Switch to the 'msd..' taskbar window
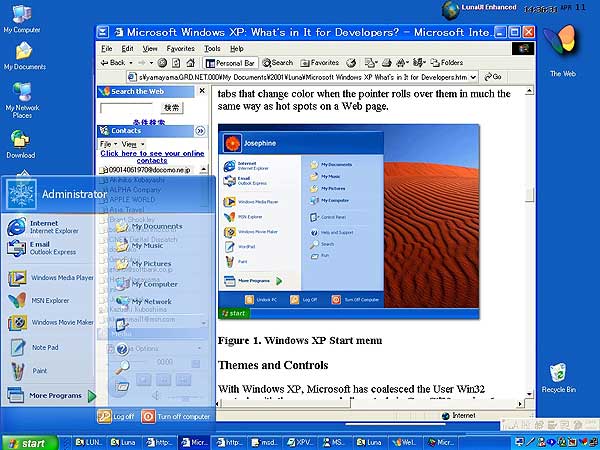600x450 pixels. pyautogui.click(x=265, y=443)
